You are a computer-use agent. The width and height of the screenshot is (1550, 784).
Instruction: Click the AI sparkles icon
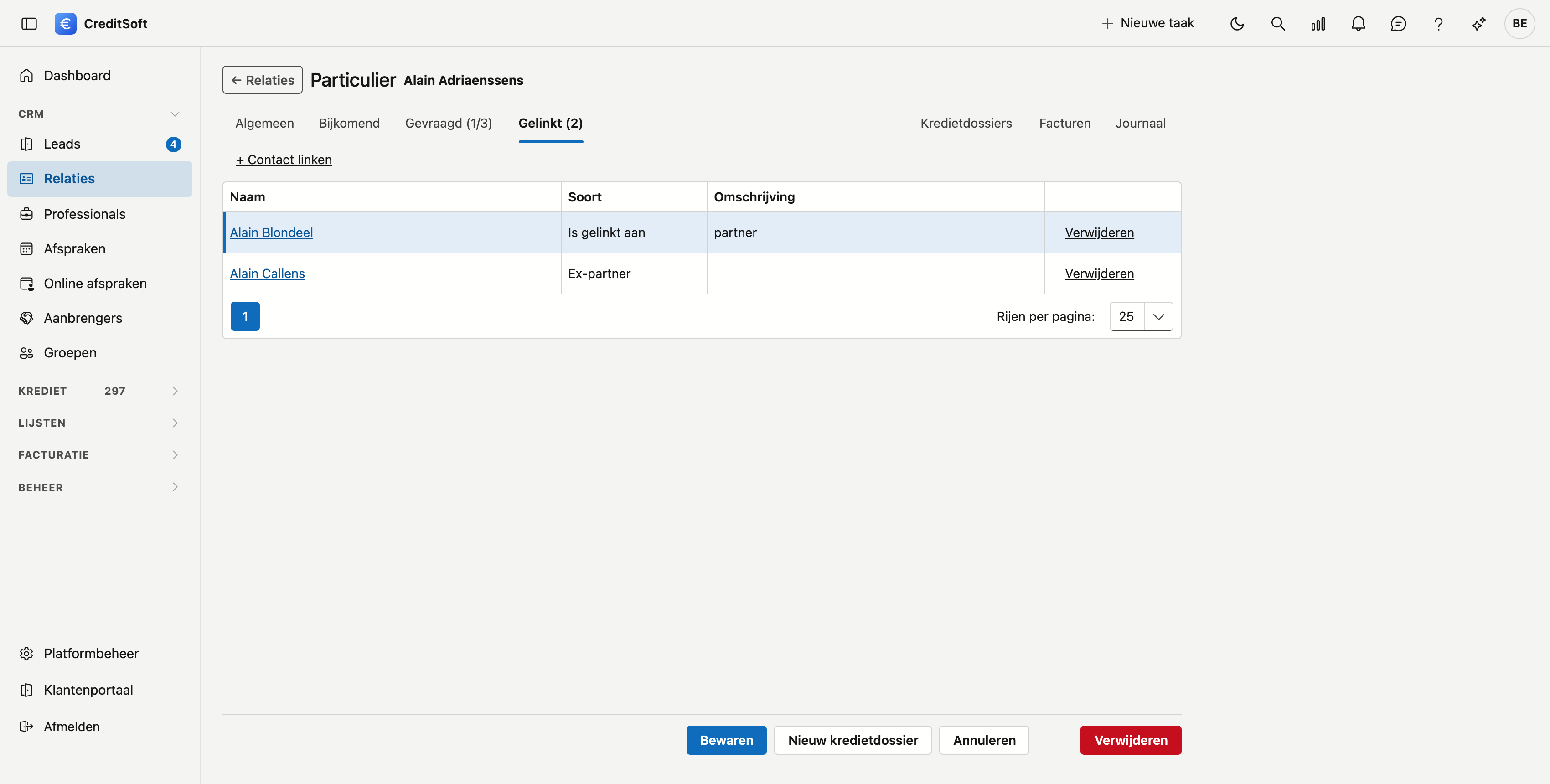(x=1479, y=23)
